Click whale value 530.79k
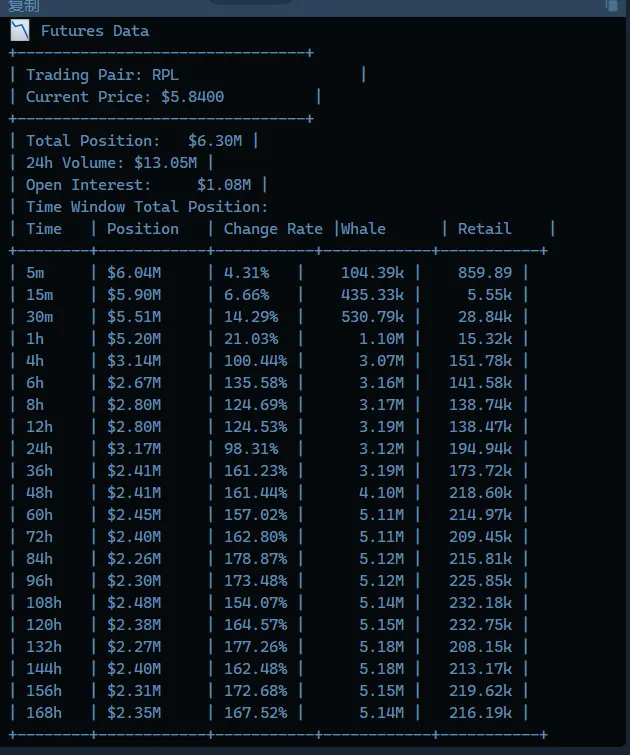Screen dimensions: 630x755 pyautogui.click(x=372, y=317)
